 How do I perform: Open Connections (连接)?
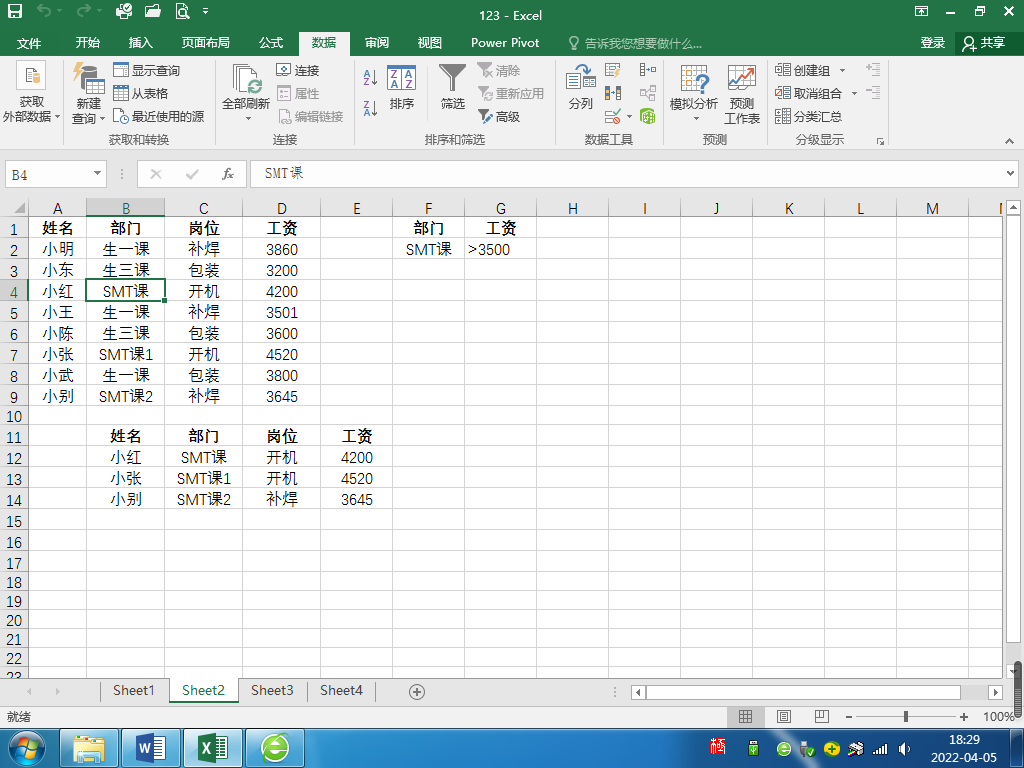pos(298,70)
